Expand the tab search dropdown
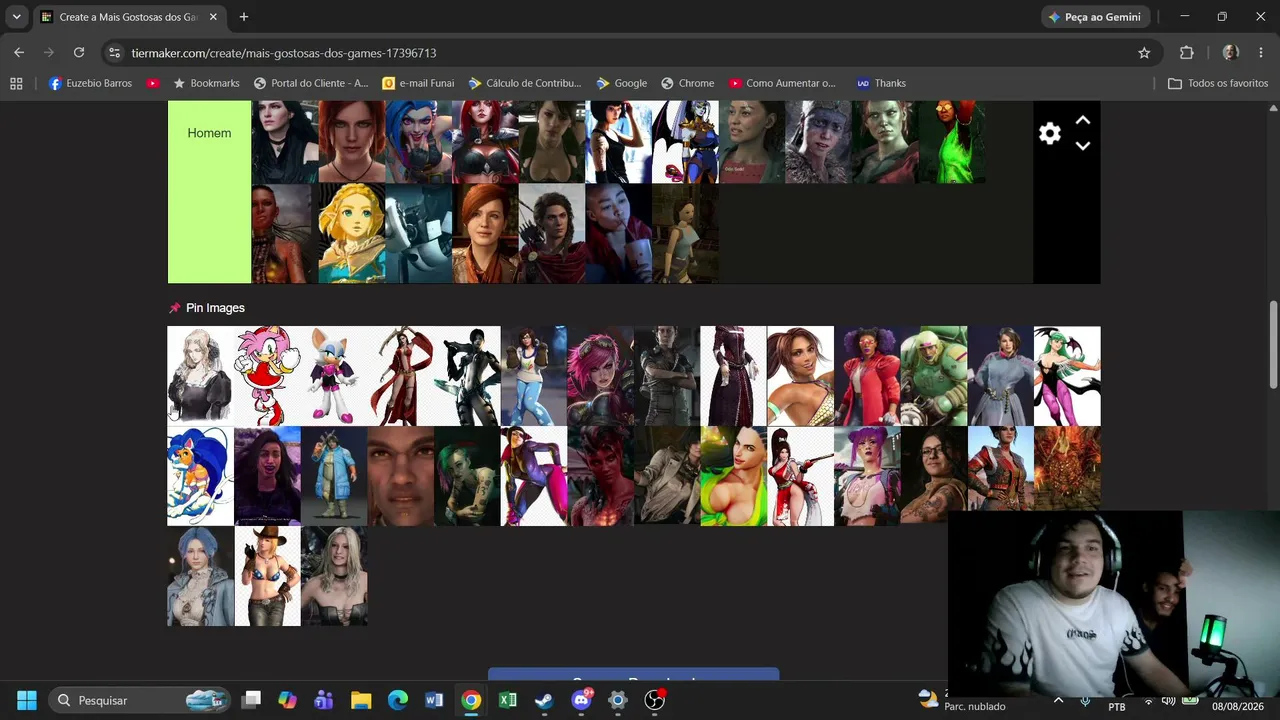 pyautogui.click(x=16, y=17)
